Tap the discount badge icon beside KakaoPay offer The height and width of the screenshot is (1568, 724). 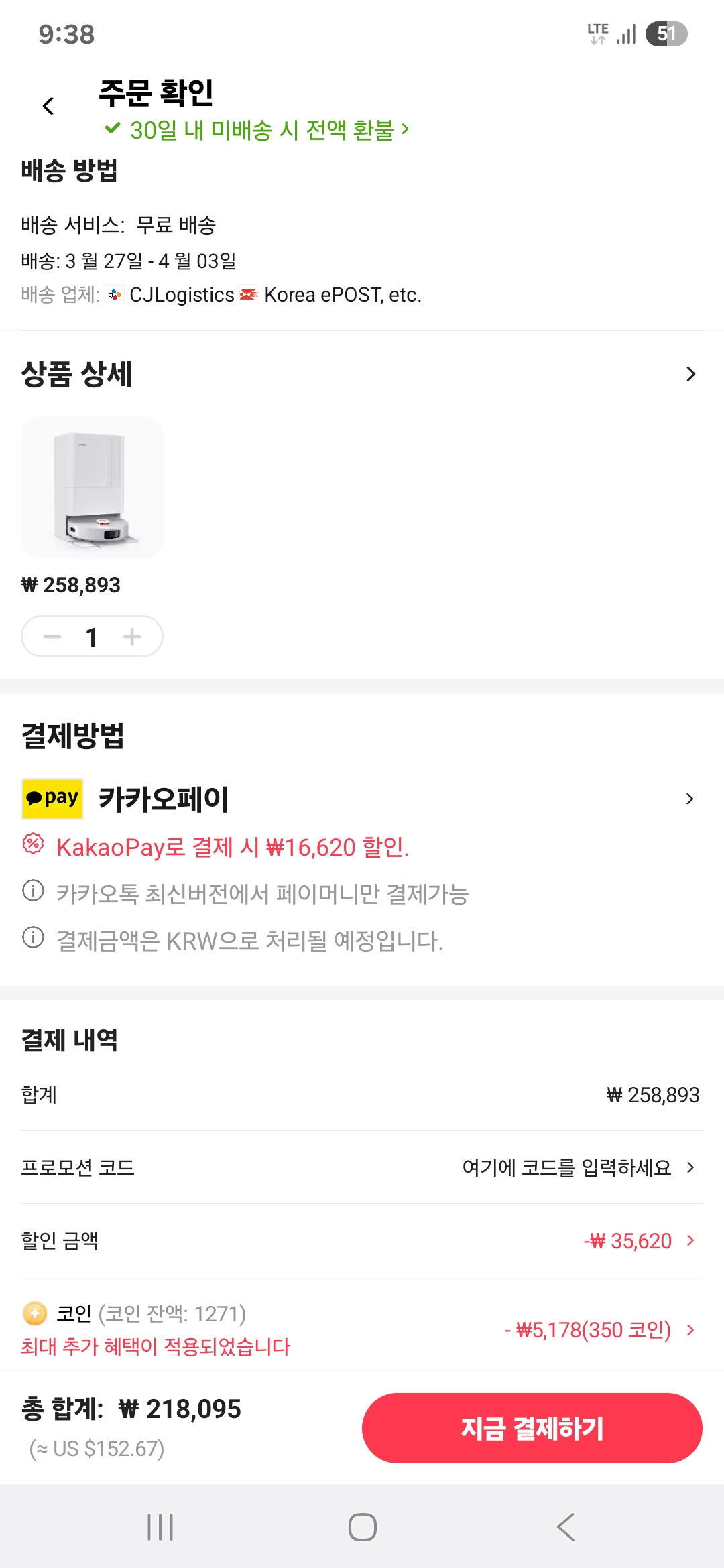click(x=33, y=844)
